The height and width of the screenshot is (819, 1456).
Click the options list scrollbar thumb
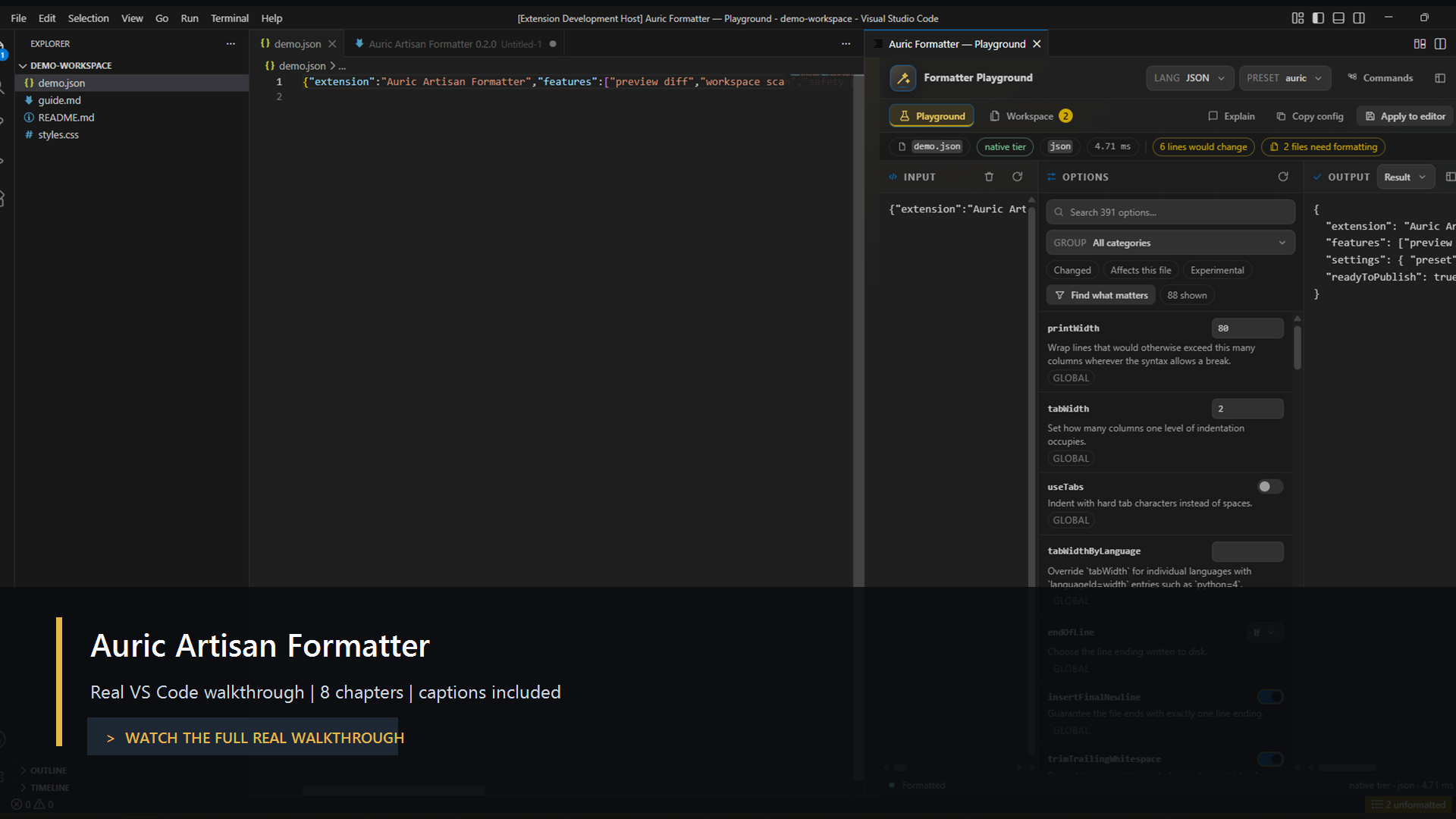[1297, 347]
